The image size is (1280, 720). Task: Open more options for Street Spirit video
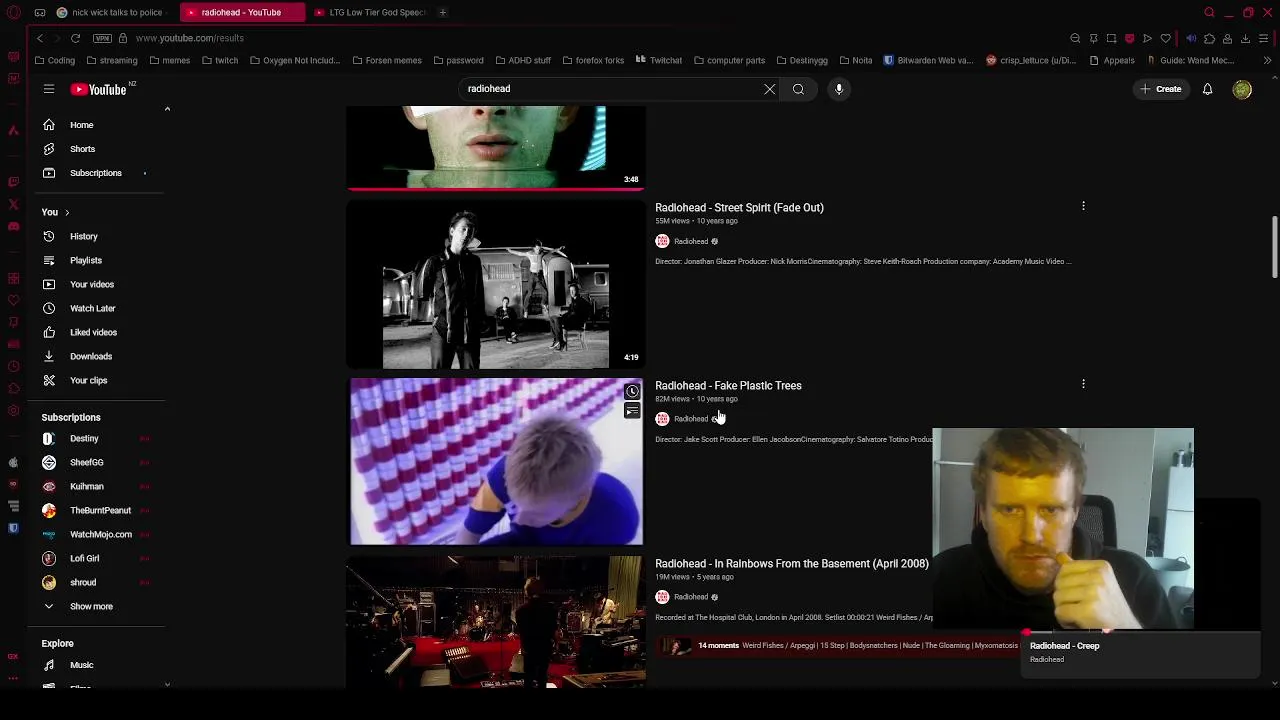click(1083, 206)
